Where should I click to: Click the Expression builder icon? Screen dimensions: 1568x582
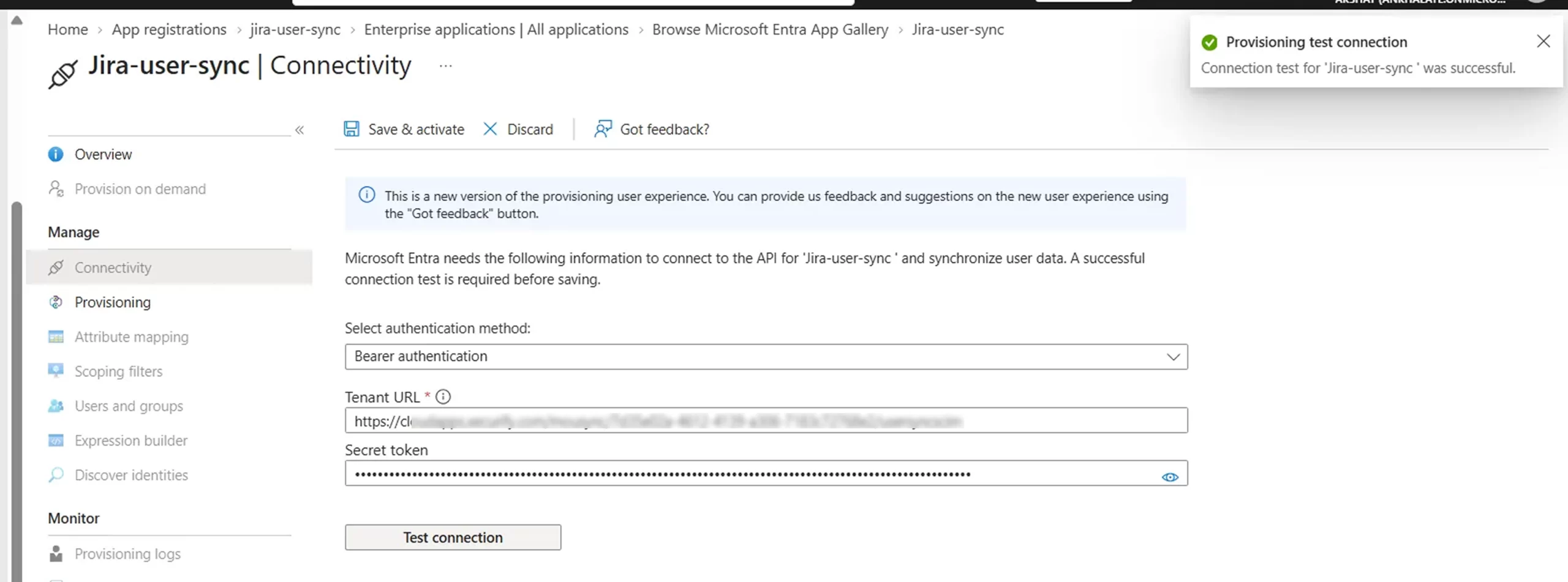pyautogui.click(x=56, y=440)
